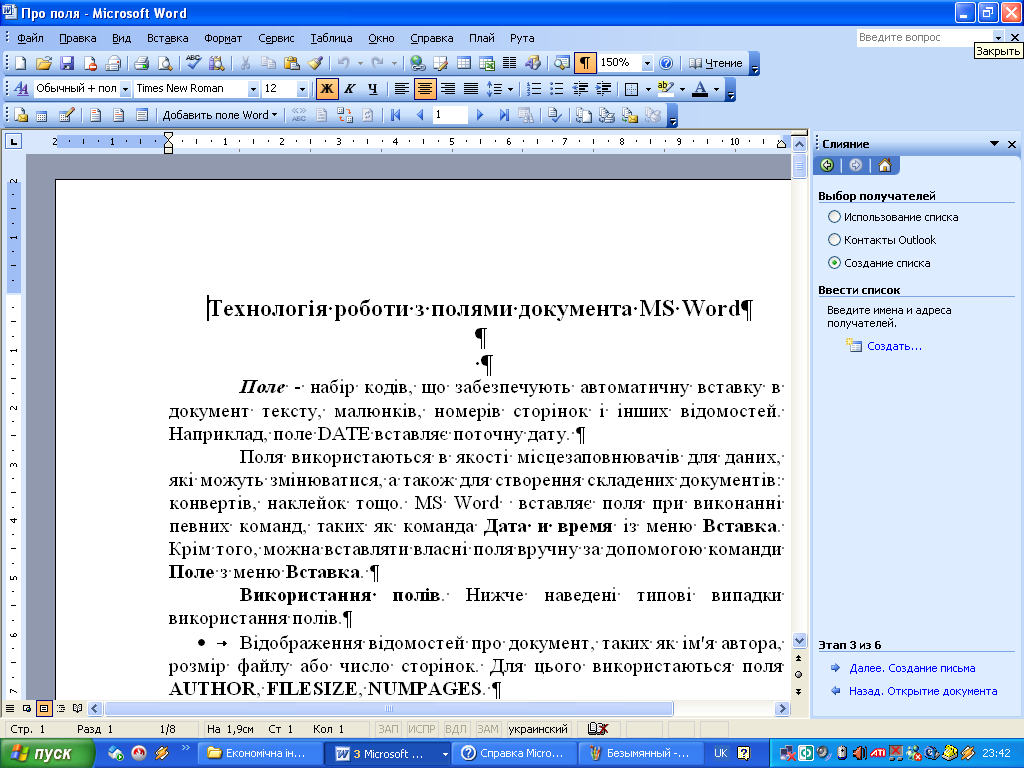Image resolution: width=1024 pixels, height=768 pixels.
Task: Select Создание списка radio option
Action: point(834,263)
